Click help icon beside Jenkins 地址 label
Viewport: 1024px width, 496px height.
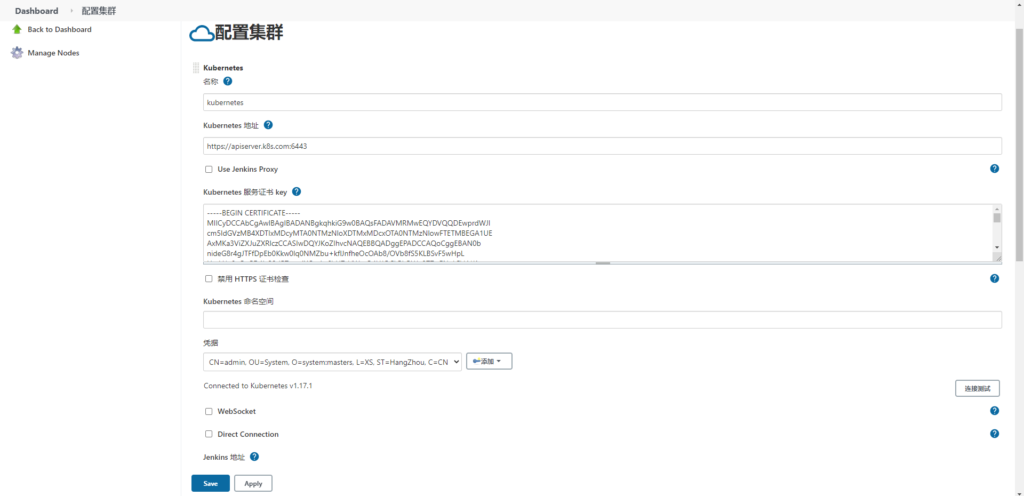point(254,457)
